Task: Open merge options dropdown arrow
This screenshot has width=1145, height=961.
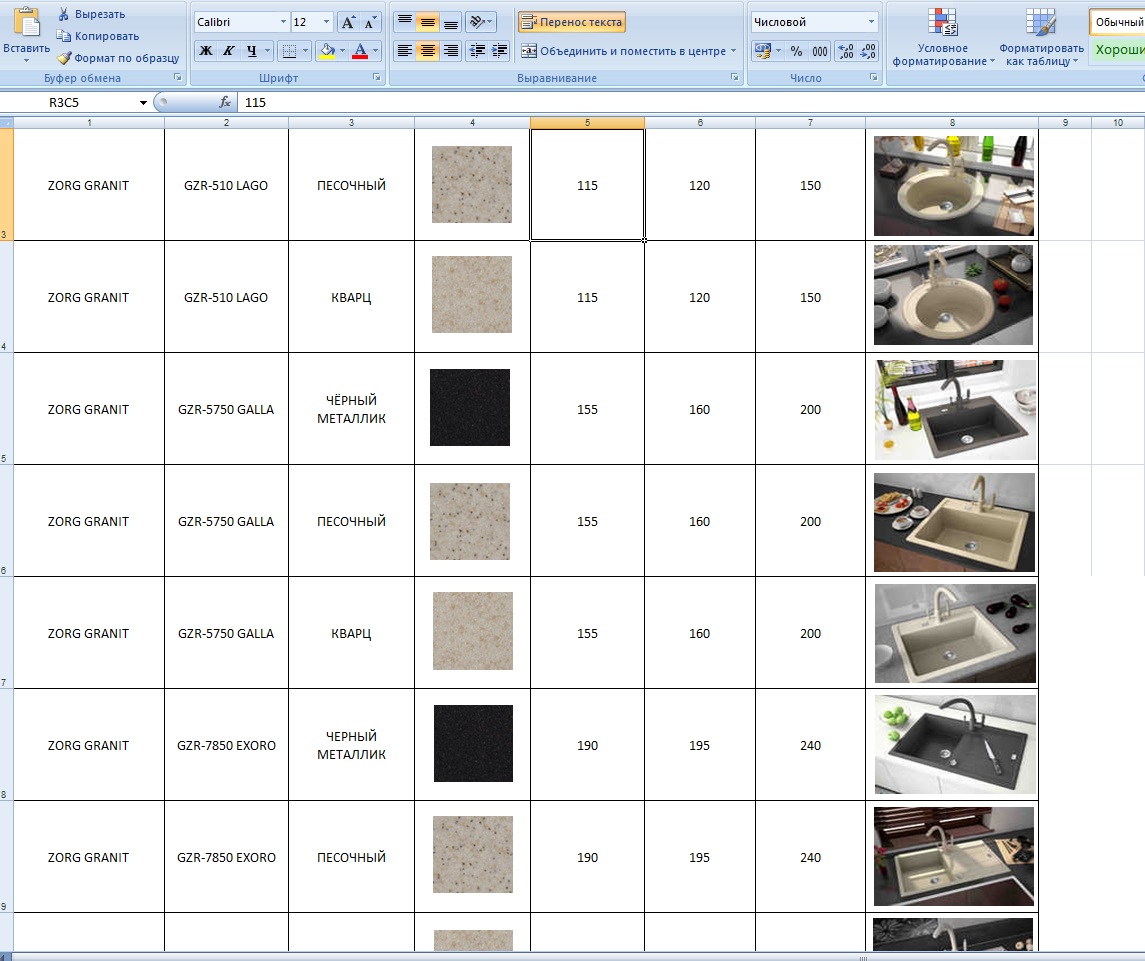Action: (733, 51)
